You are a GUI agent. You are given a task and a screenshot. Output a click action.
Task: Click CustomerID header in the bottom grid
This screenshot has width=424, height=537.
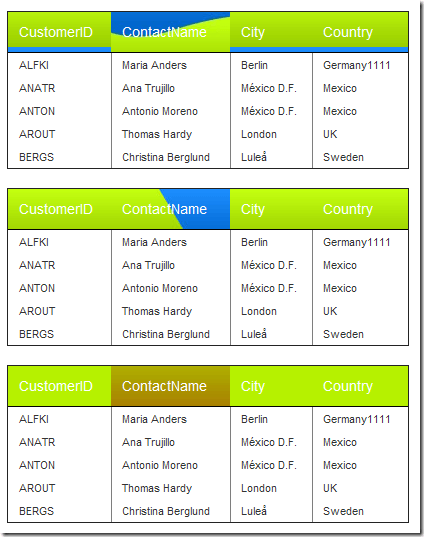click(60, 386)
